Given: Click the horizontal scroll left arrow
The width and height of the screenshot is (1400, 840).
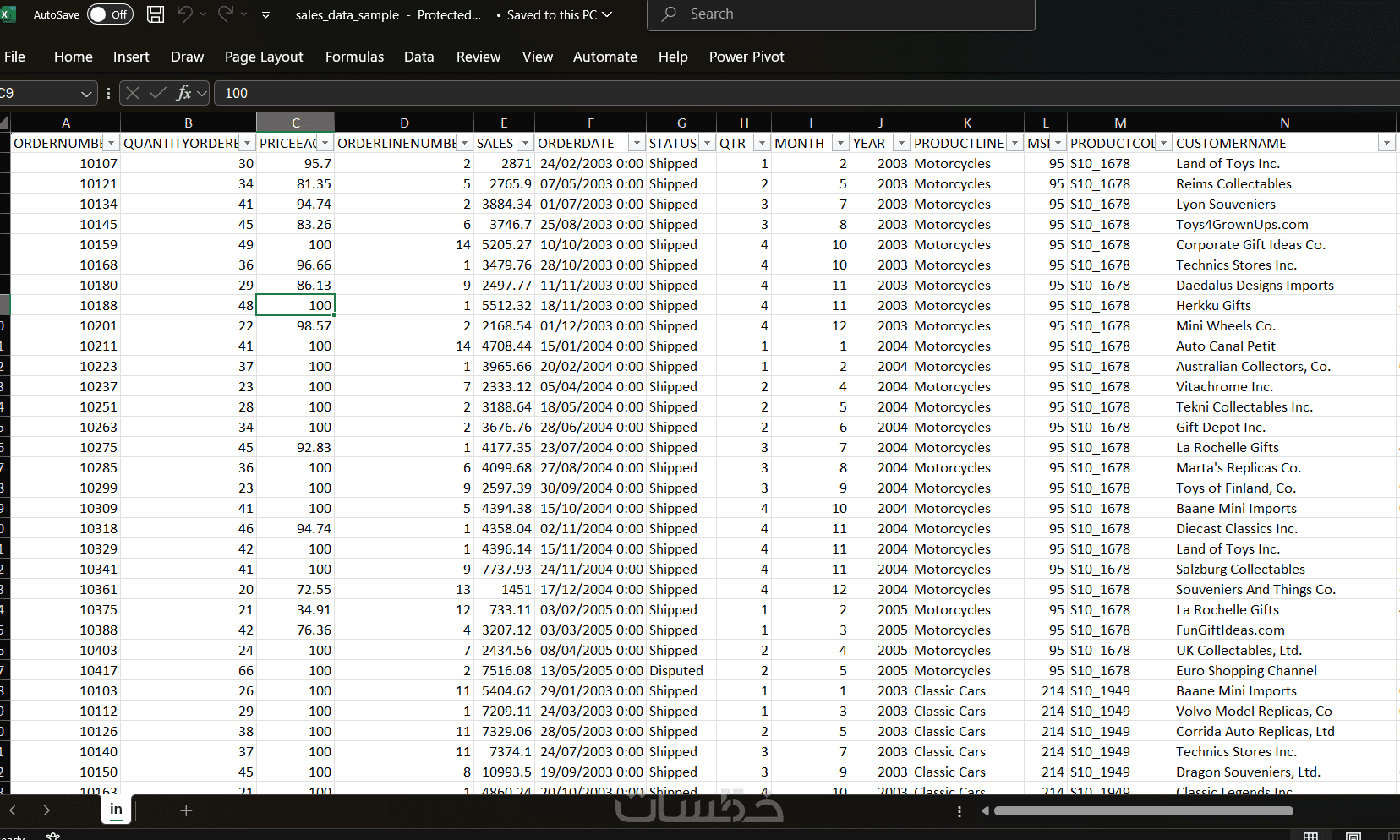Looking at the screenshot, I should coord(985,811).
